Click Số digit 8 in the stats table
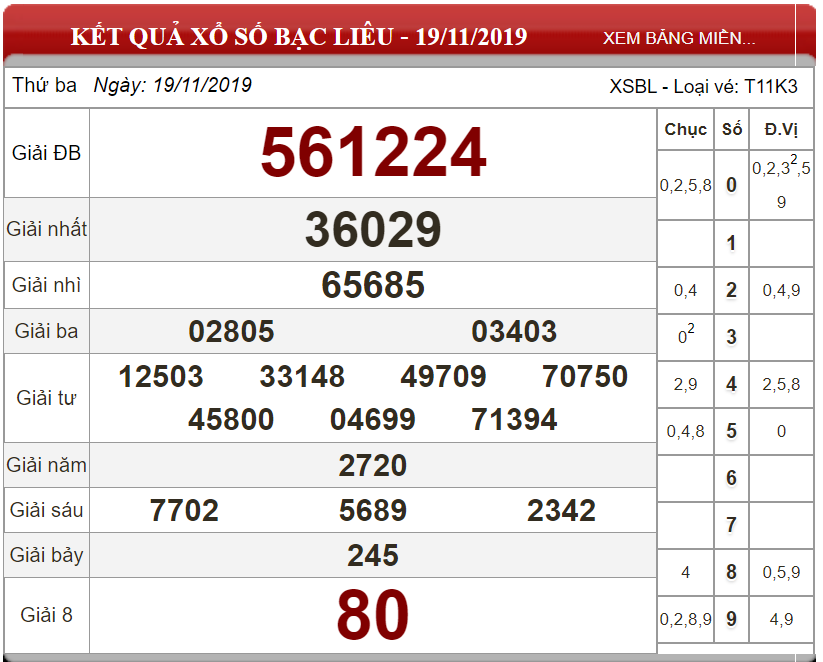The width and height of the screenshot is (823, 662). [732, 572]
